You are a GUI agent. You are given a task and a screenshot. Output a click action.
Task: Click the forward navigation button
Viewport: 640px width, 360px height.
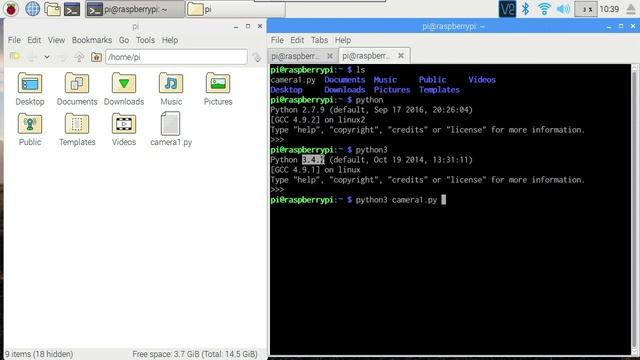click(62, 57)
